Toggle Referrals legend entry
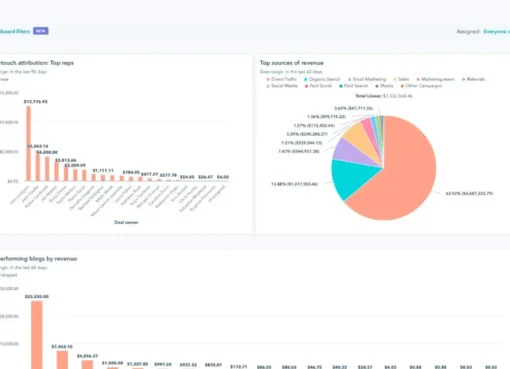Viewport: 510px width, 369px height. 473,79
